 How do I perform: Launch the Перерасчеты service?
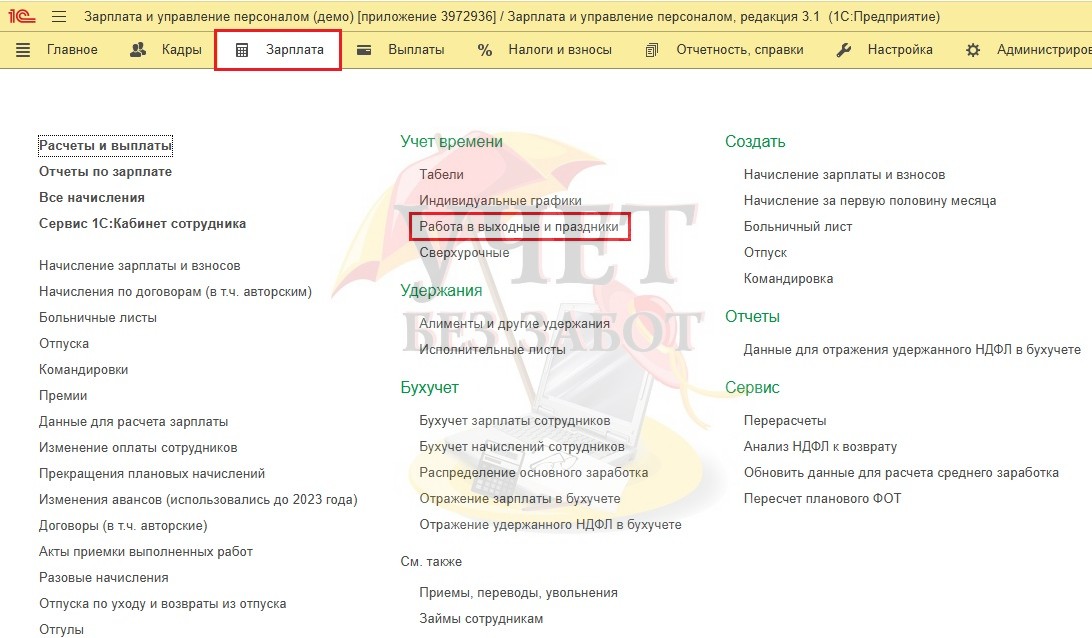785,421
